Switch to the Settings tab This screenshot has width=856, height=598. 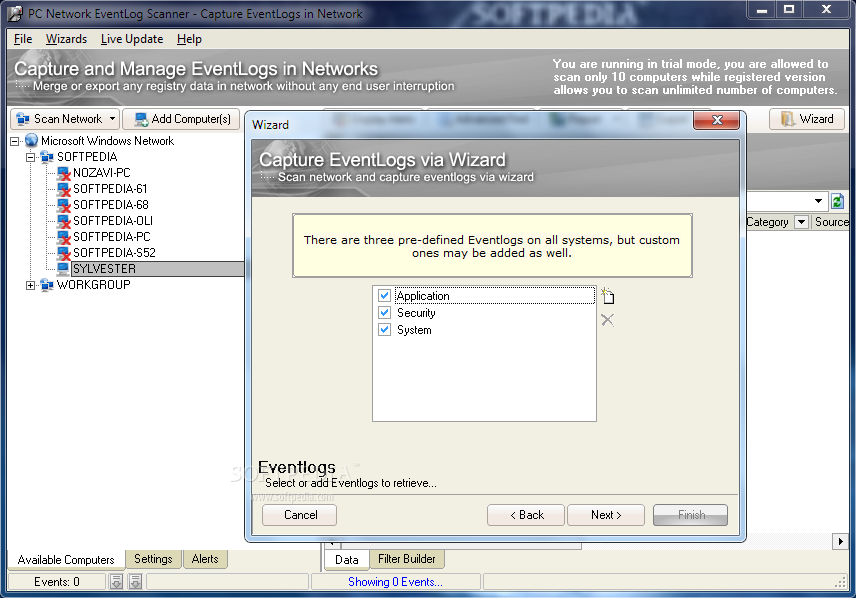click(153, 559)
